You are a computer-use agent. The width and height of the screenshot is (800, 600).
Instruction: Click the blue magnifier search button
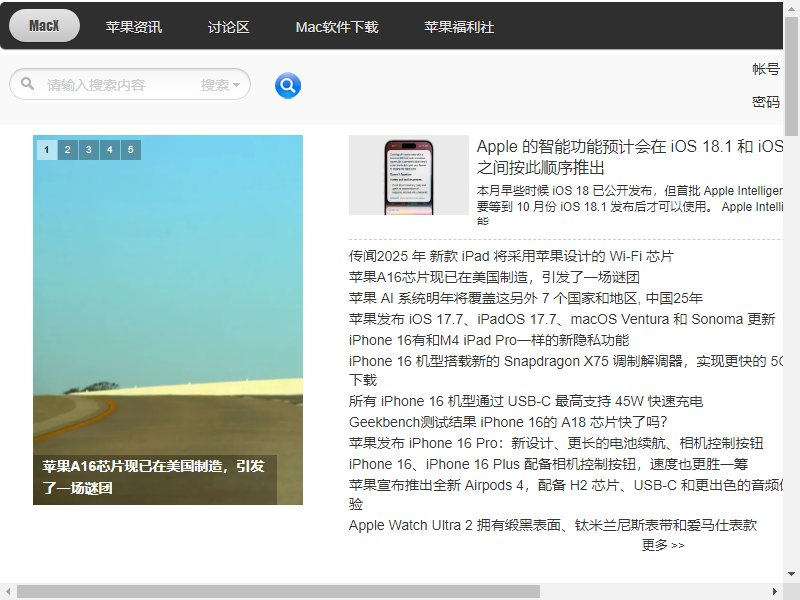[x=288, y=85]
